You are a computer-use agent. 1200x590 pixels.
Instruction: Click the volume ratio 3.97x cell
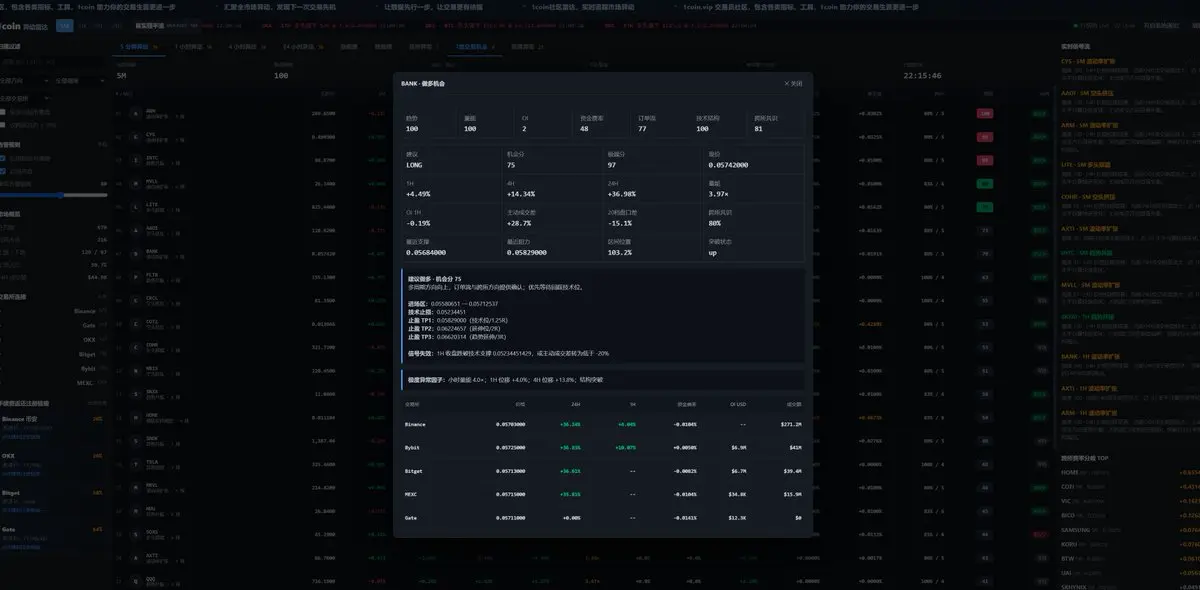click(753, 189)
